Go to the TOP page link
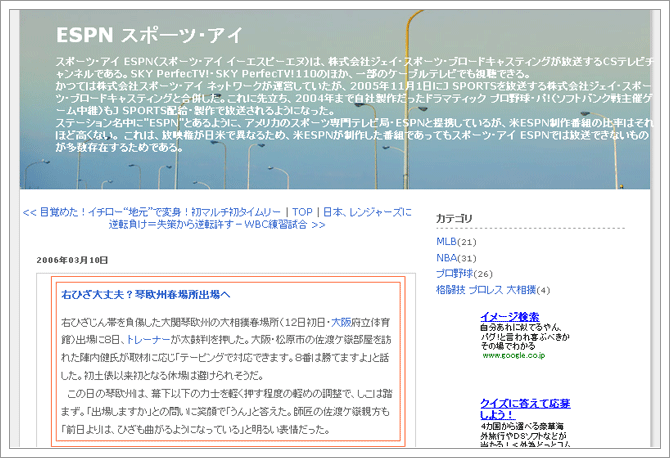Image resolution: width=670 pixels, height=458 pixels. (302, 212)
